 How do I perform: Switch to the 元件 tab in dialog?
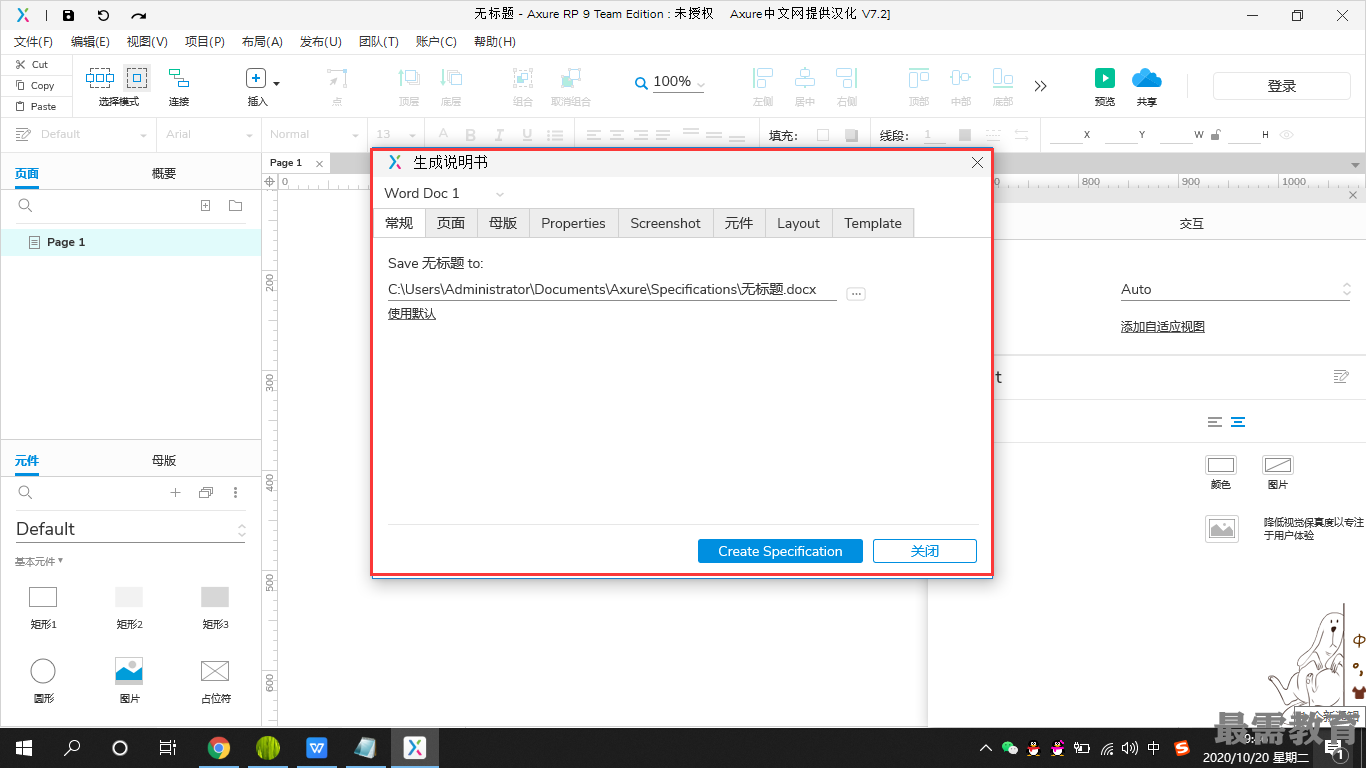coord(739,223)
